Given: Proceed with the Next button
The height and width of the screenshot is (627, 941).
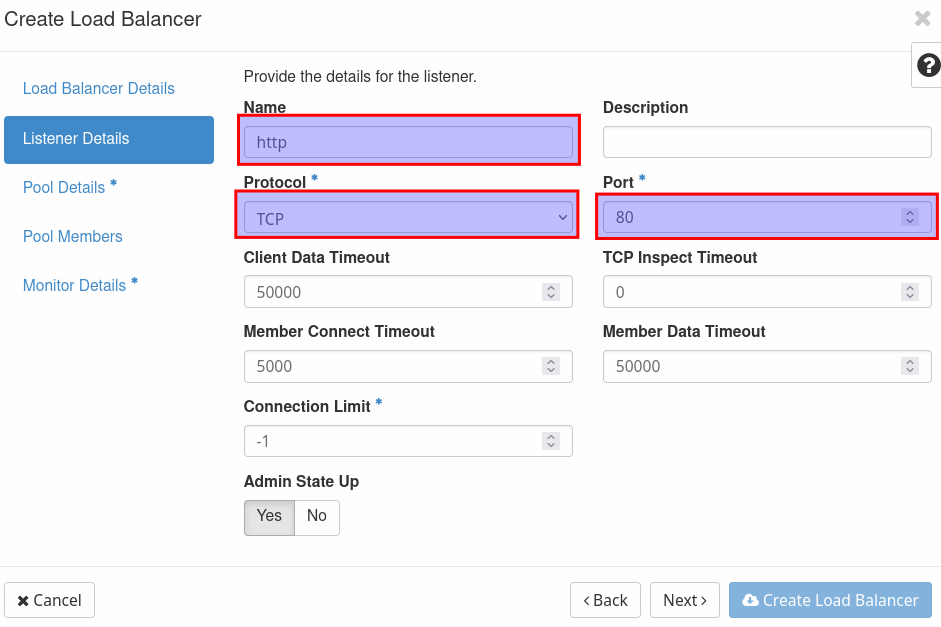Looking at the screenshot, I should click(x=685, y=600).
